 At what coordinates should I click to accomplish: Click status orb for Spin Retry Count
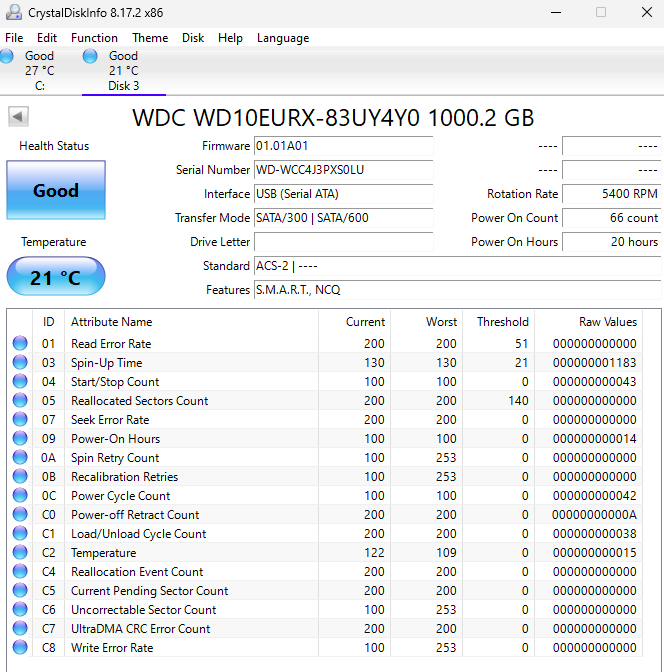pos(20,457)
